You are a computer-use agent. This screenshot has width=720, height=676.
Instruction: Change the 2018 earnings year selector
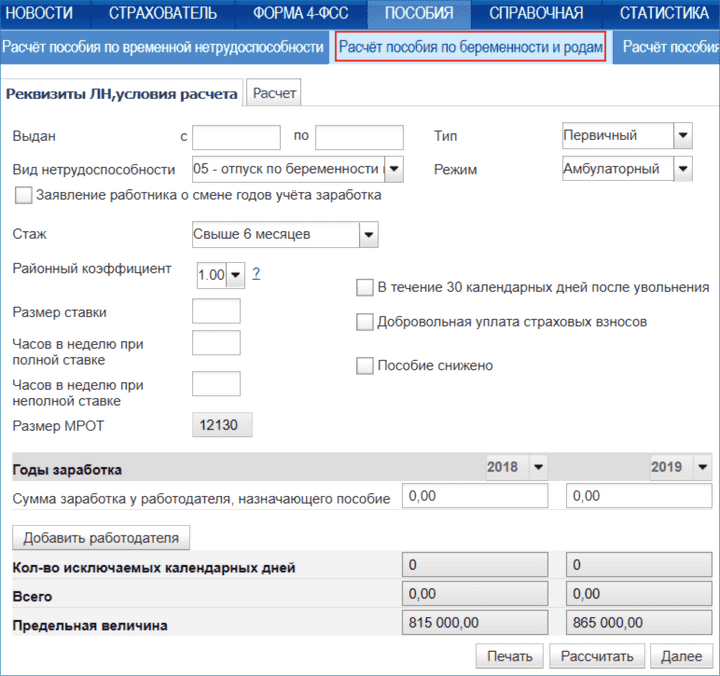point(539,466)
